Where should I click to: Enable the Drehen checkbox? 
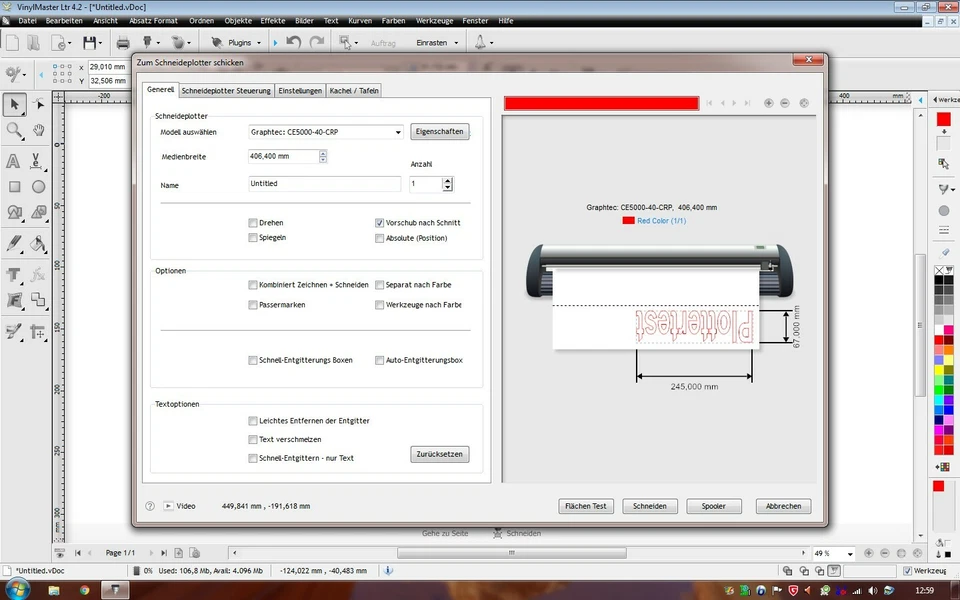[253, 222]
